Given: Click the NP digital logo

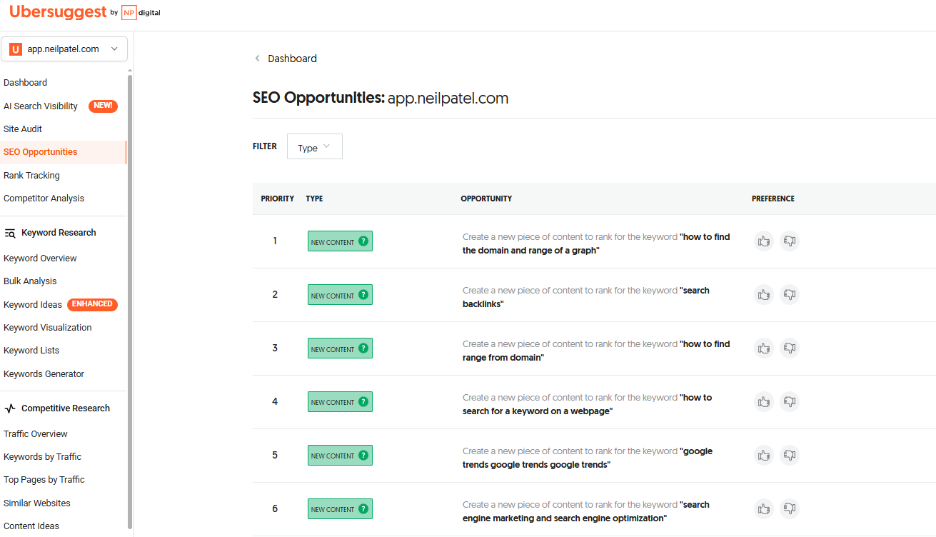Looking at the screenshot, I should 141,13.
